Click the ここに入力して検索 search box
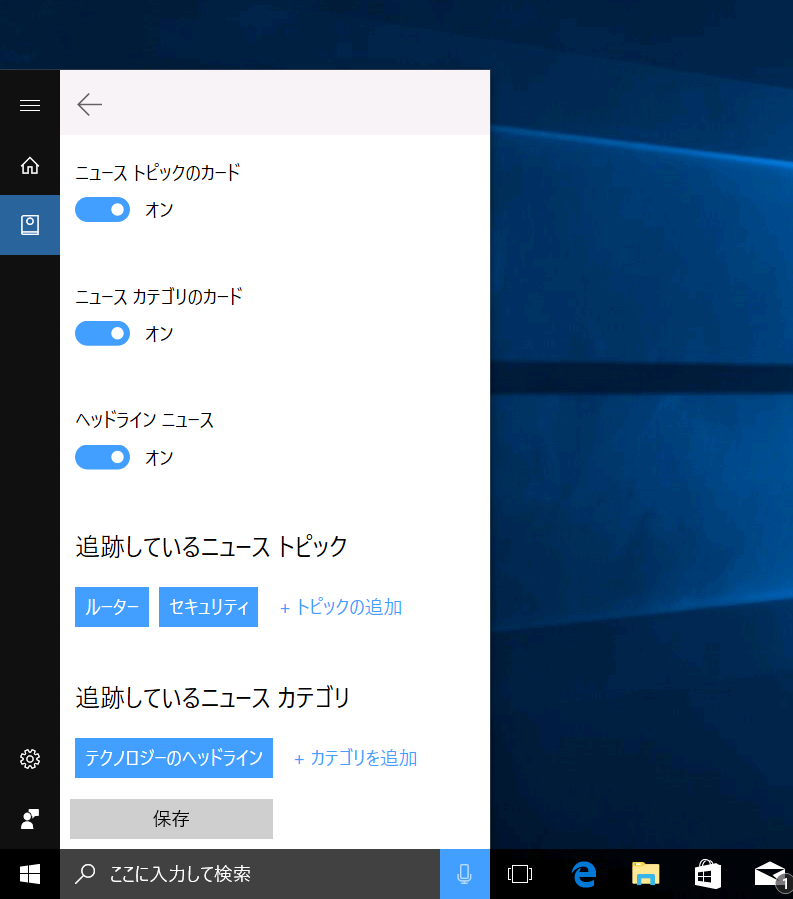 pyautogui.click(x=250, y=874)
